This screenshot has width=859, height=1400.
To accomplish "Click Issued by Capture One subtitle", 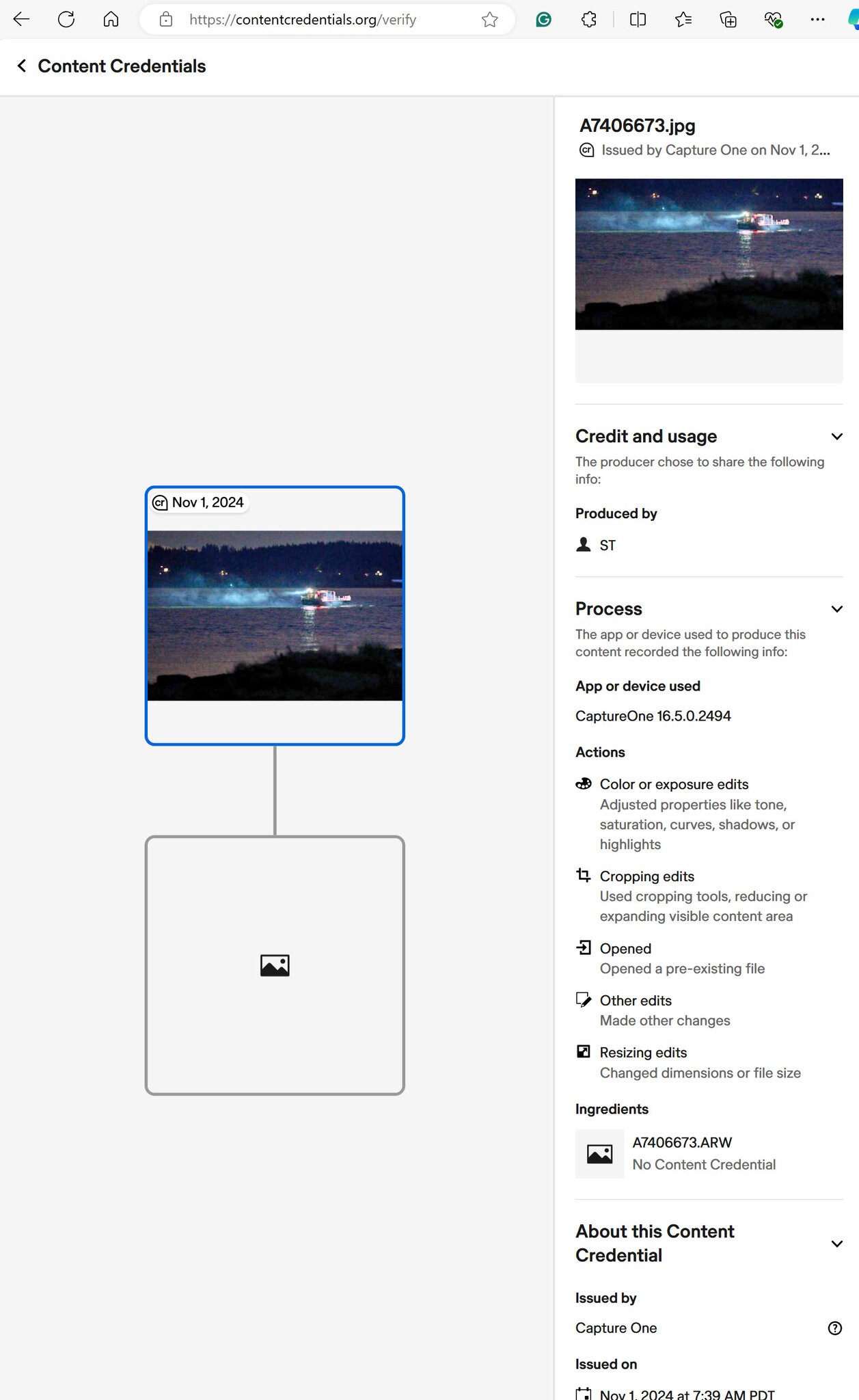I will click(715, 150).
